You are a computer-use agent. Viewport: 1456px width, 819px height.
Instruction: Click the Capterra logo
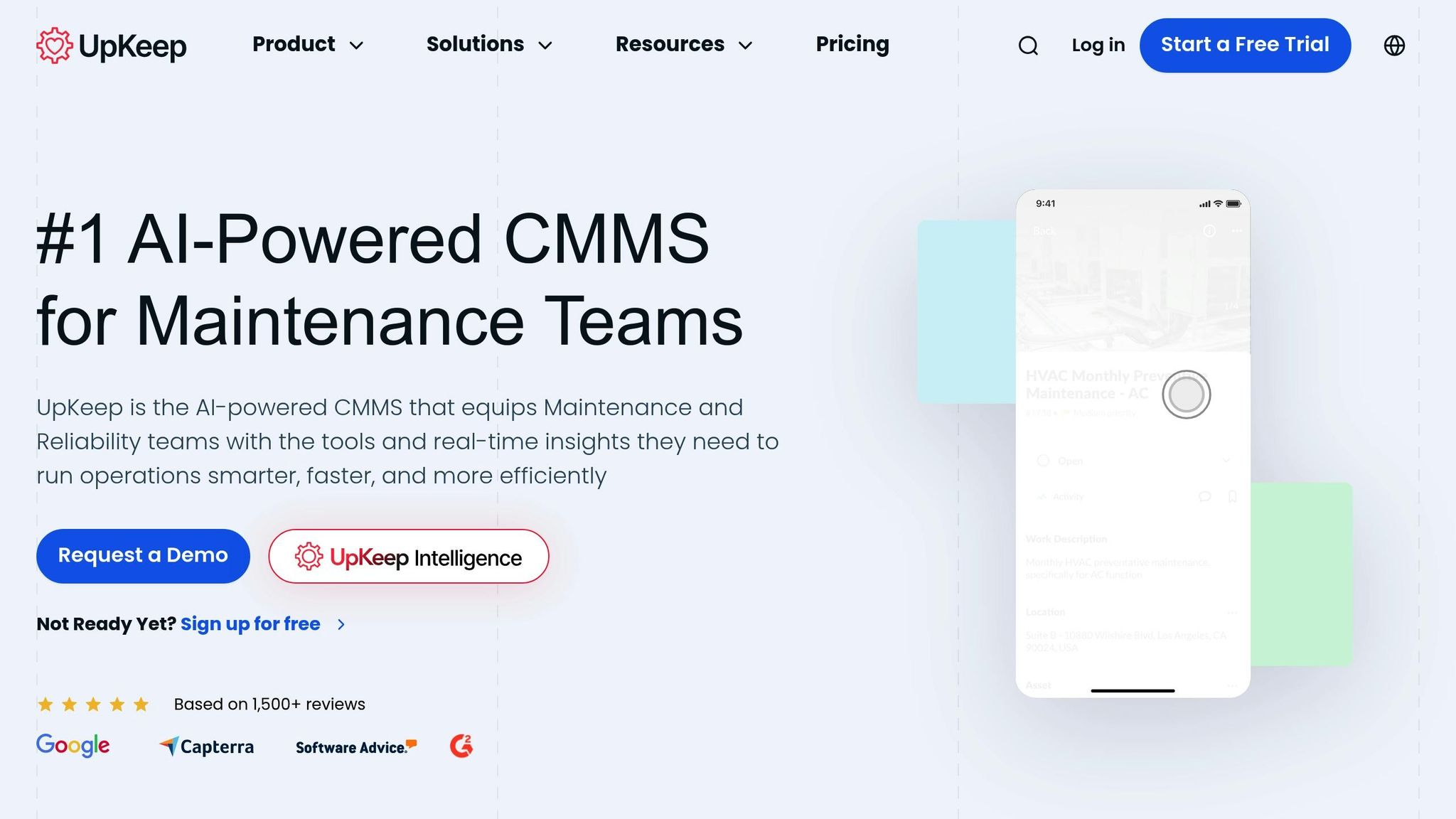click(x=206, y=746)
